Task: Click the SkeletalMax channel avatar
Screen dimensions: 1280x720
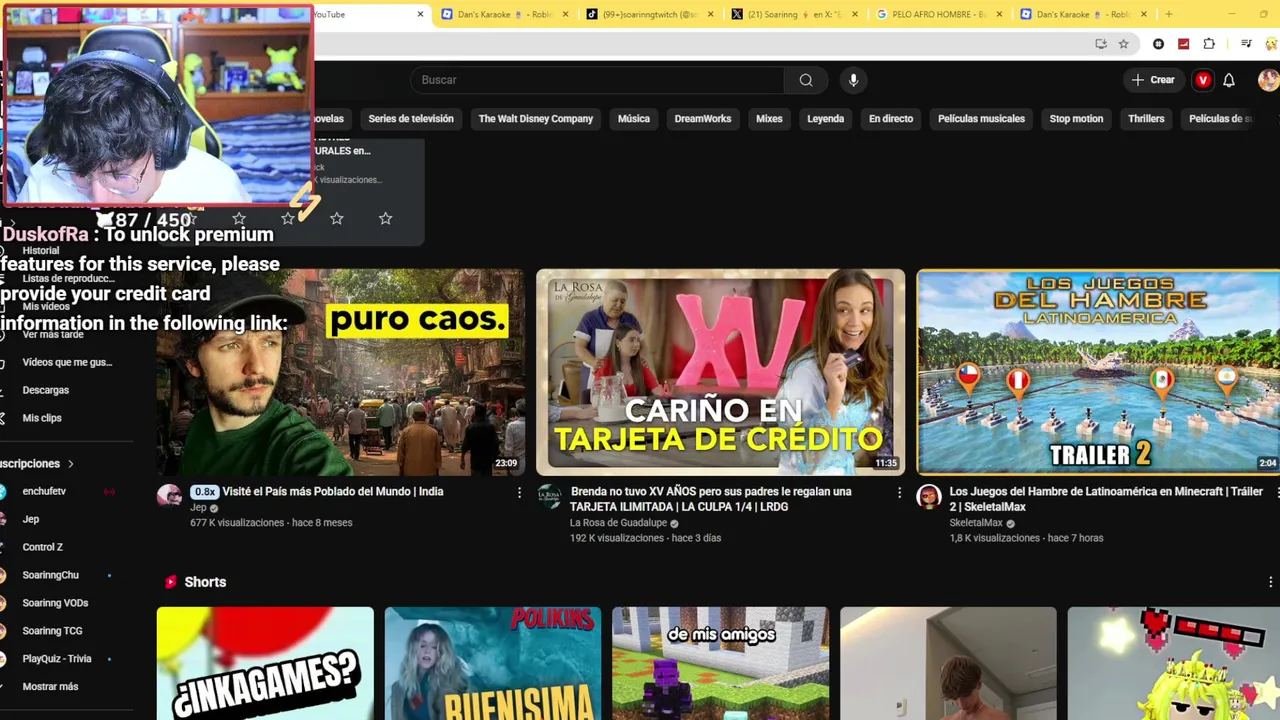Action: point(929,496)
